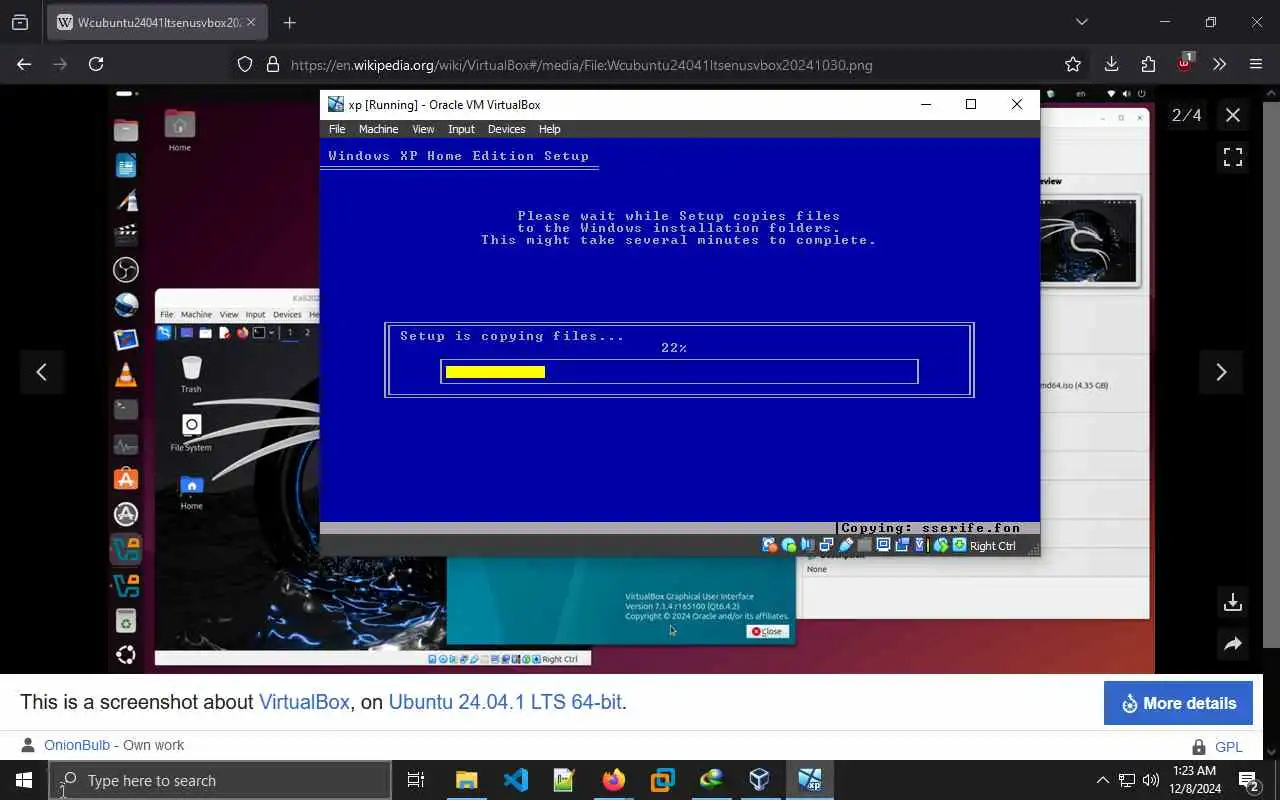The width and height of the screenshot is (1280, 800).
Task: Focus the Wikipedia URL address bar
Action: click(580, 64)
